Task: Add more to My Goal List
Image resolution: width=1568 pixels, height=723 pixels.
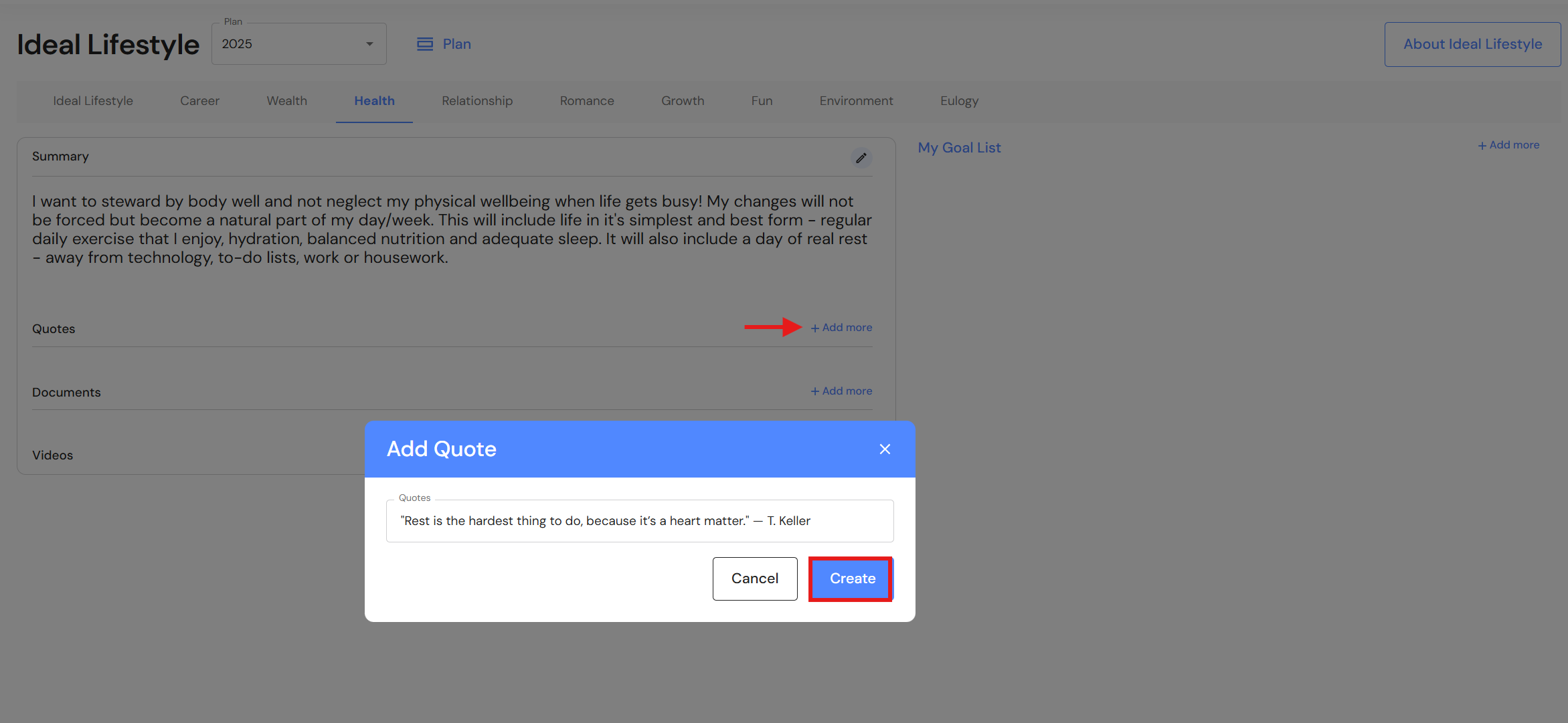Action: point(1508,145)
